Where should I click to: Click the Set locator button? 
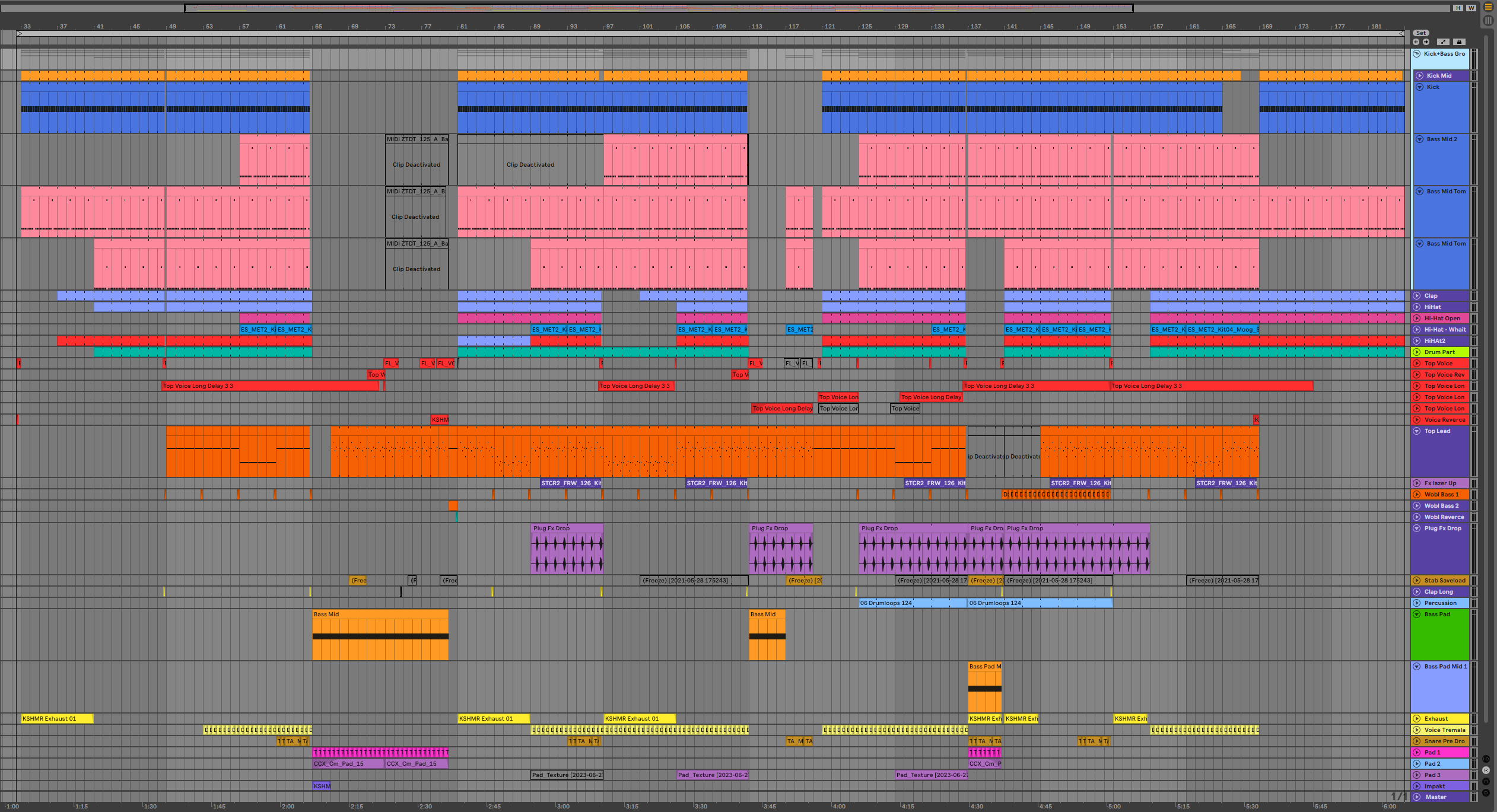point(1420,33)
